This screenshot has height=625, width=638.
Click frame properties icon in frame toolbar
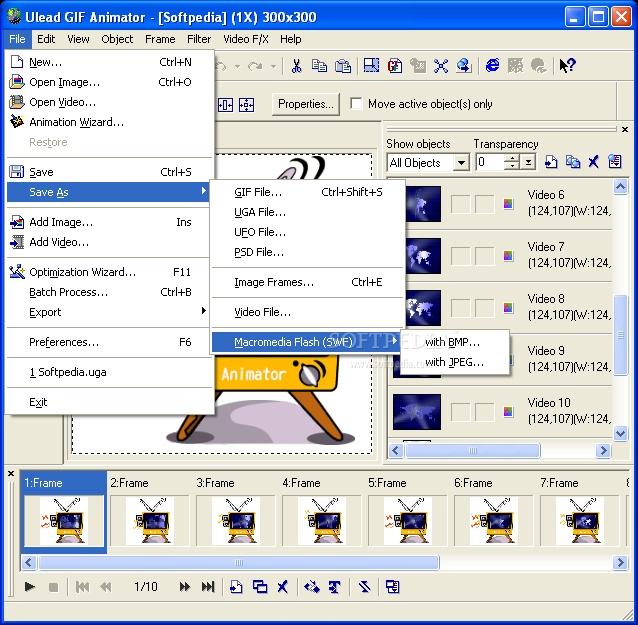[393, 587]
